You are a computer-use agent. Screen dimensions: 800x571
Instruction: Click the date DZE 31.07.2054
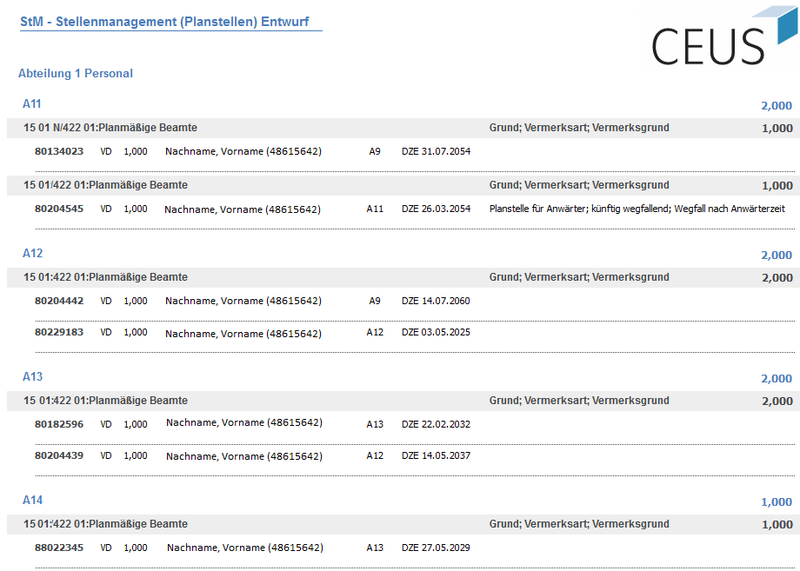435,152
